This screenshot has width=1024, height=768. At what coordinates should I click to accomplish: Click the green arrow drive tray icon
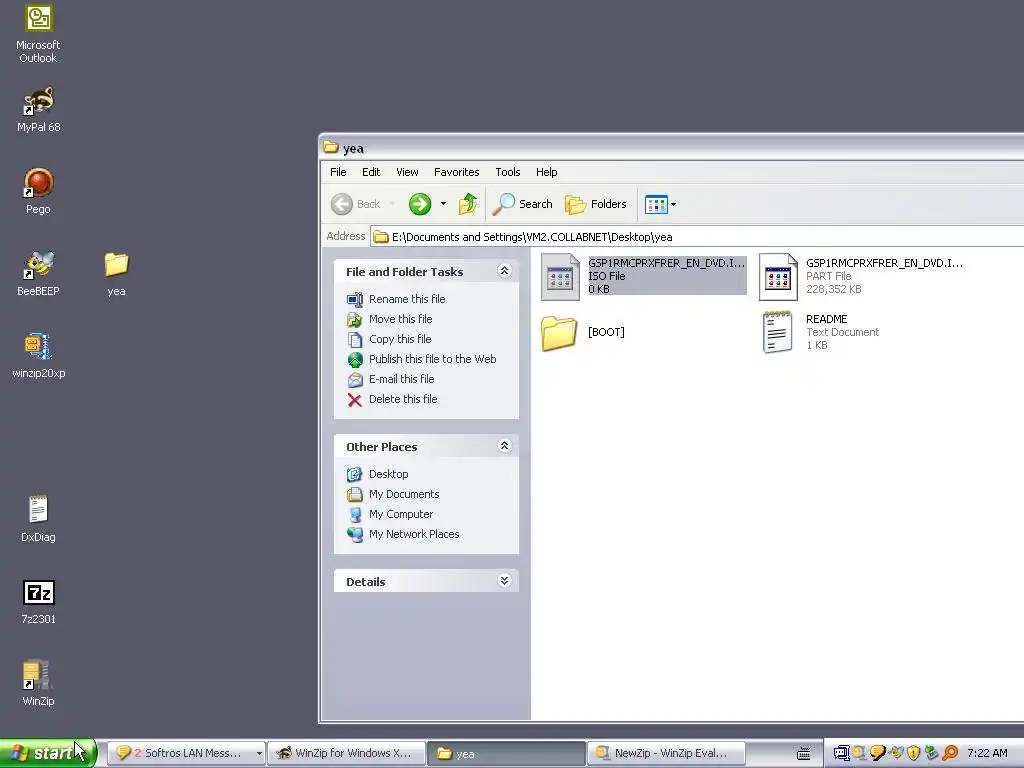(932, 754)
